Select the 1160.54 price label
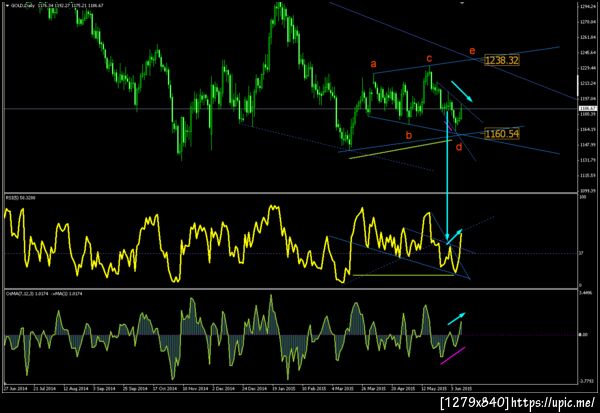This screenshot has width=600, height=413. (502, 134)
